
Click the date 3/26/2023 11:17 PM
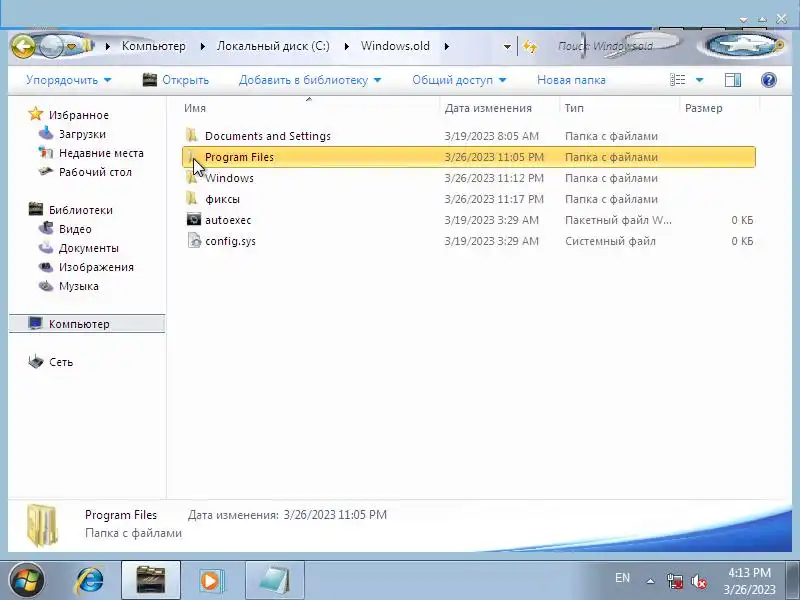(x=494, y=199)
